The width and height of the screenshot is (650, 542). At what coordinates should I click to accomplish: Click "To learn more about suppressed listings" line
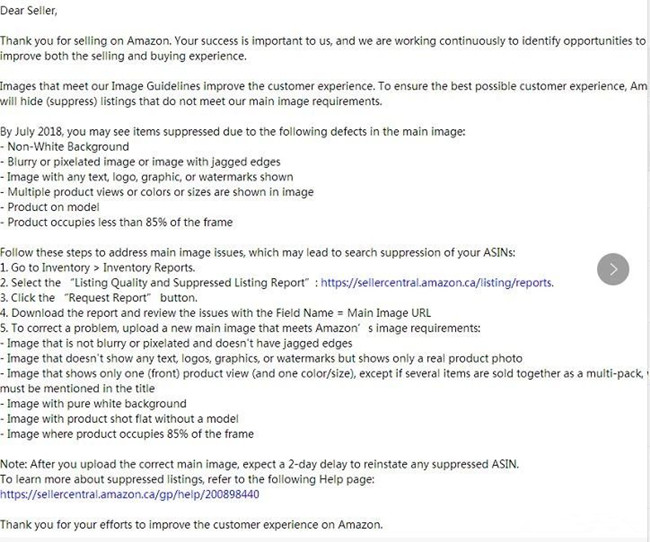click(x=200, y=478)
